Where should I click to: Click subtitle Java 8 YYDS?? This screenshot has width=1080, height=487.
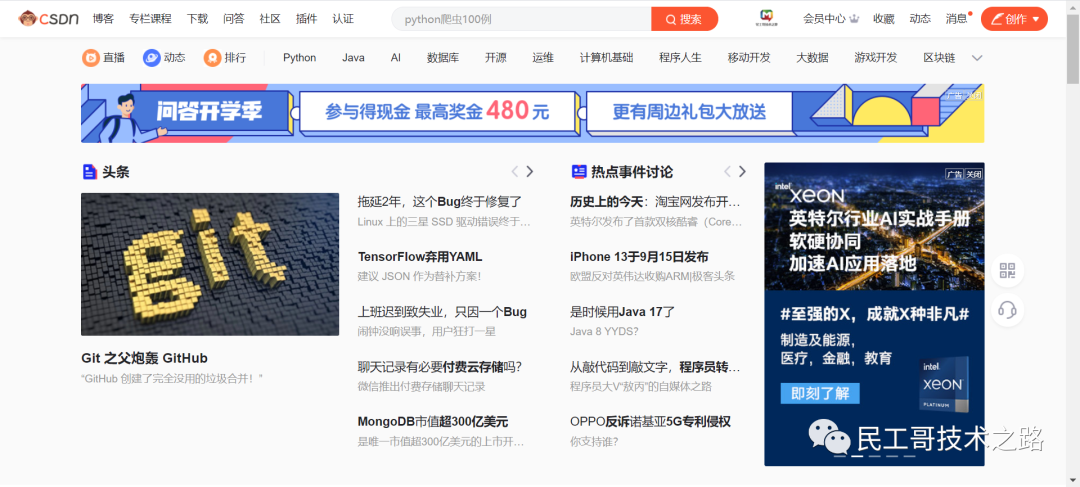[604, 331]
